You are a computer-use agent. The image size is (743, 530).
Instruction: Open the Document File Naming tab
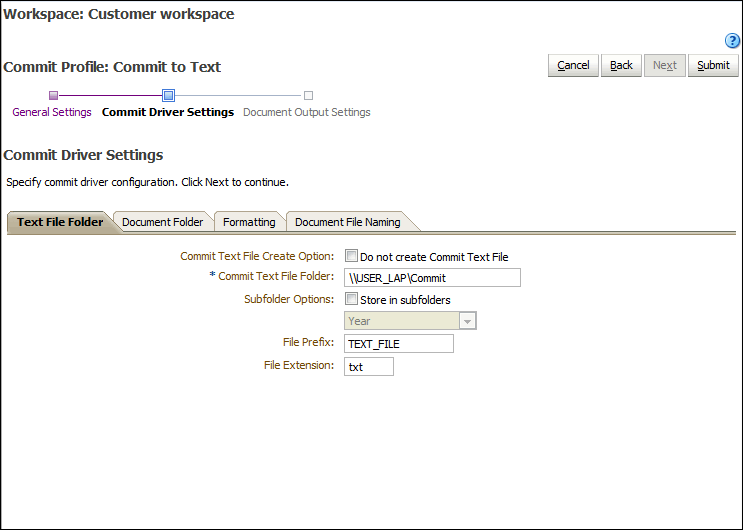[348, 222]
